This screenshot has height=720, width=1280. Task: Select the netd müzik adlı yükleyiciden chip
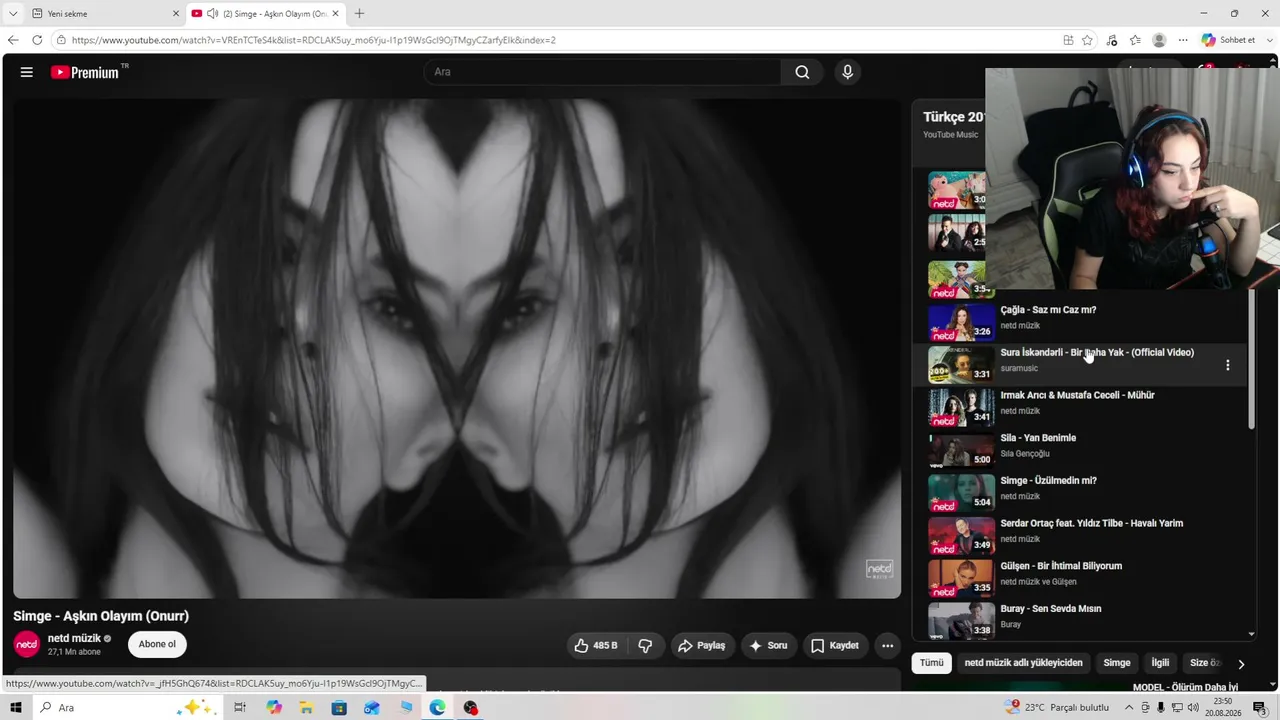pos(1023,663)
